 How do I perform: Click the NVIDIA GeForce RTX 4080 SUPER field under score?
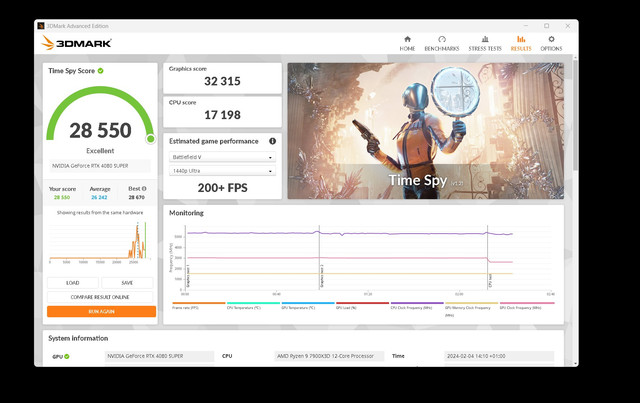[100, 166]
